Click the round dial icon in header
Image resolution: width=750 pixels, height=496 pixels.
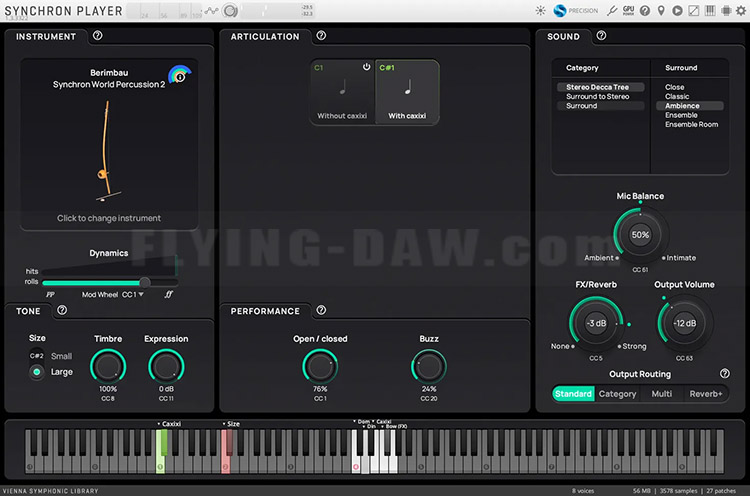[230, 11]
